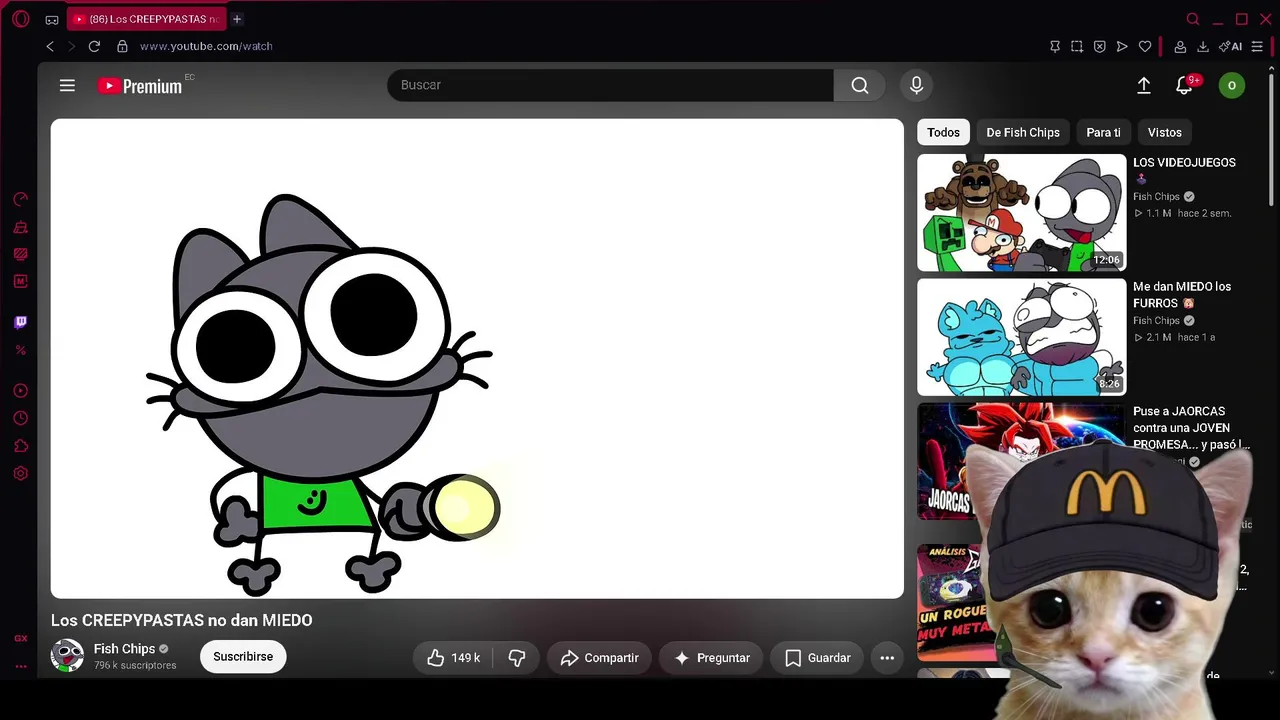1280x720 pixels.
Task: Share the video via Compartir
Action: coord(599,658)
